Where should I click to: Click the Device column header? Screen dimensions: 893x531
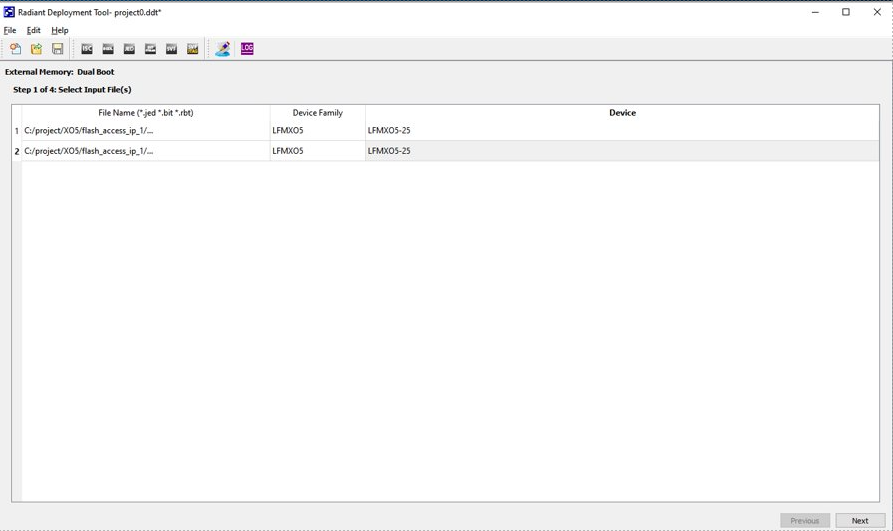tap(622, 113)
